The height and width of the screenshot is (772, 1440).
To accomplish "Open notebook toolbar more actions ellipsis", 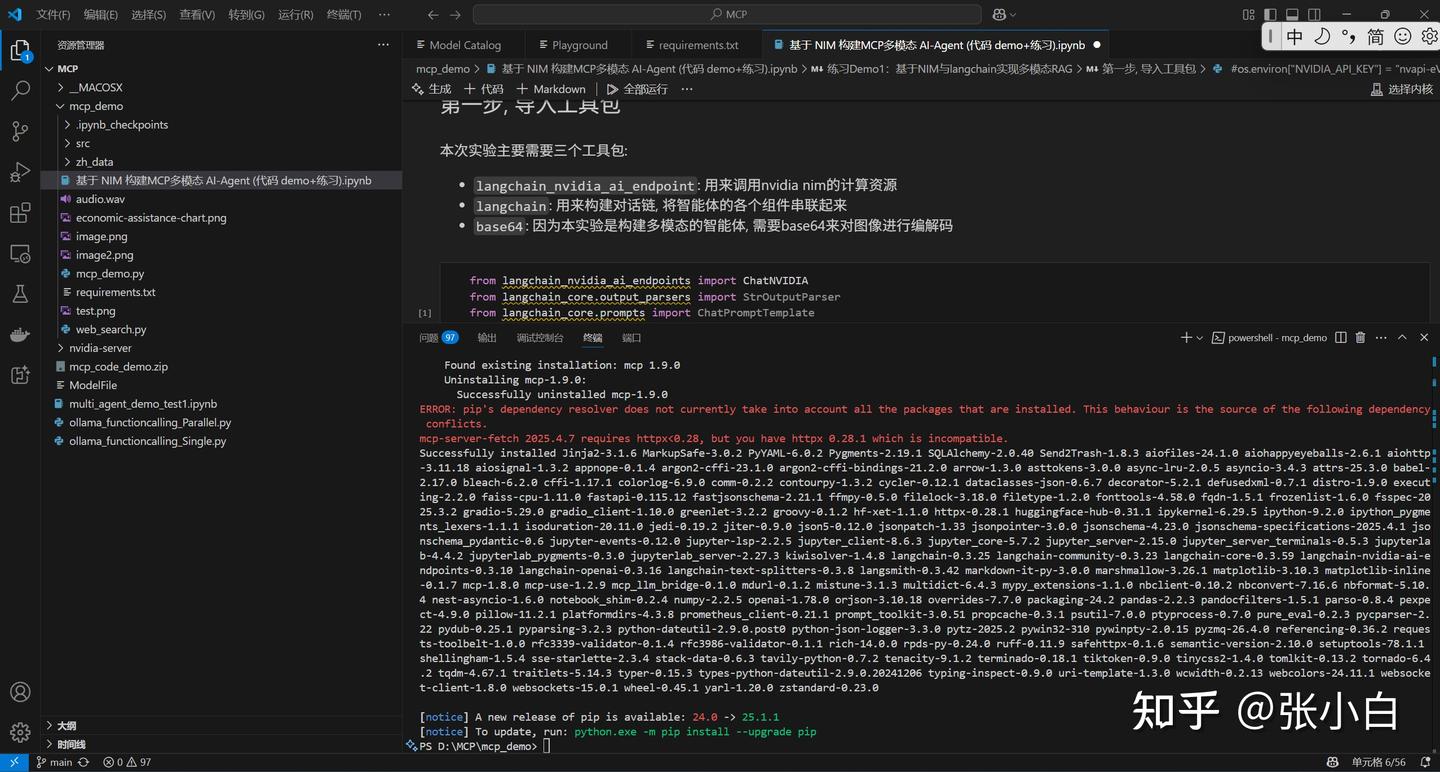I will click(687, 89).
